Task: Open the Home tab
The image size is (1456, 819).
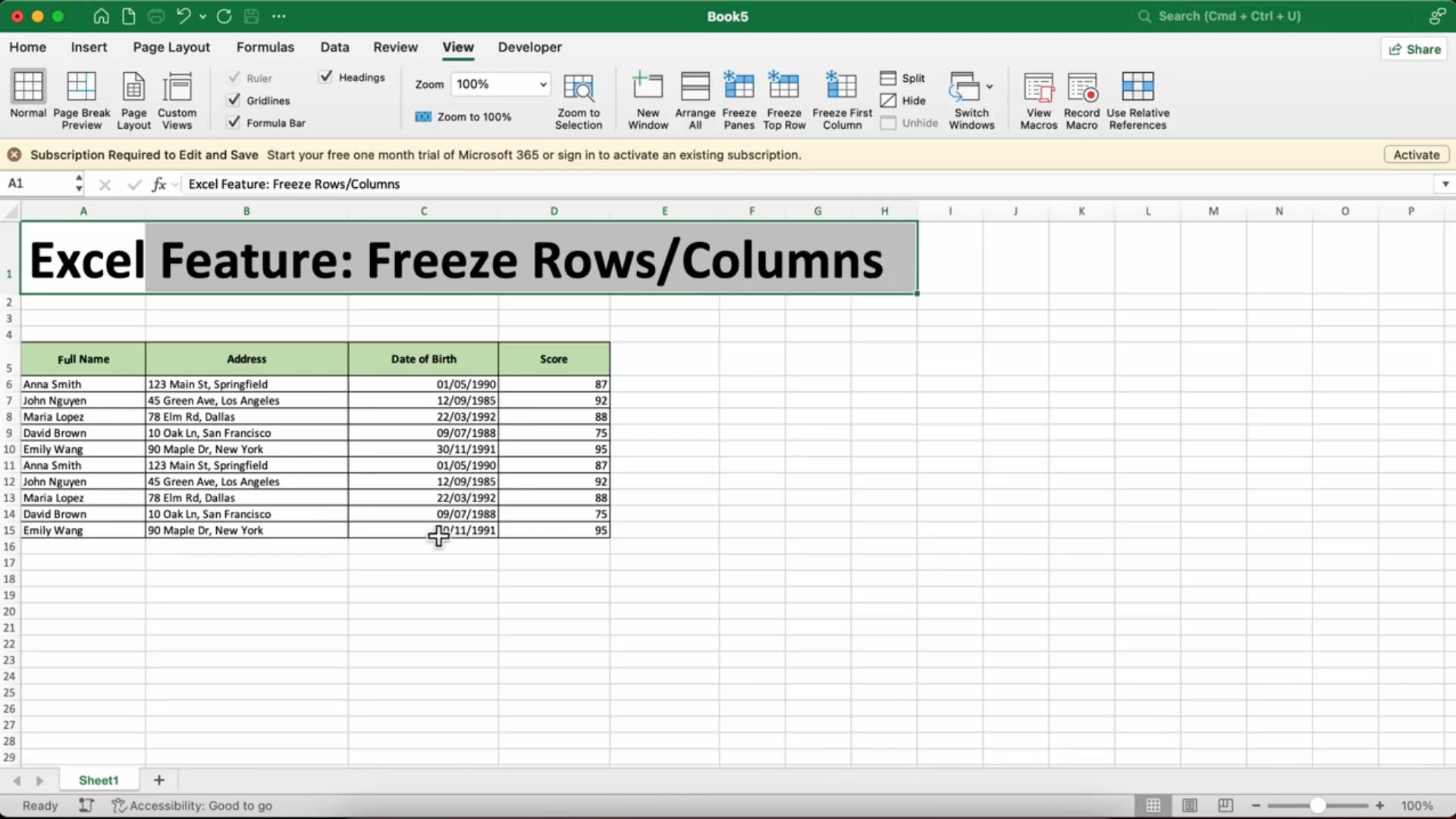Action: click(27, 47)
